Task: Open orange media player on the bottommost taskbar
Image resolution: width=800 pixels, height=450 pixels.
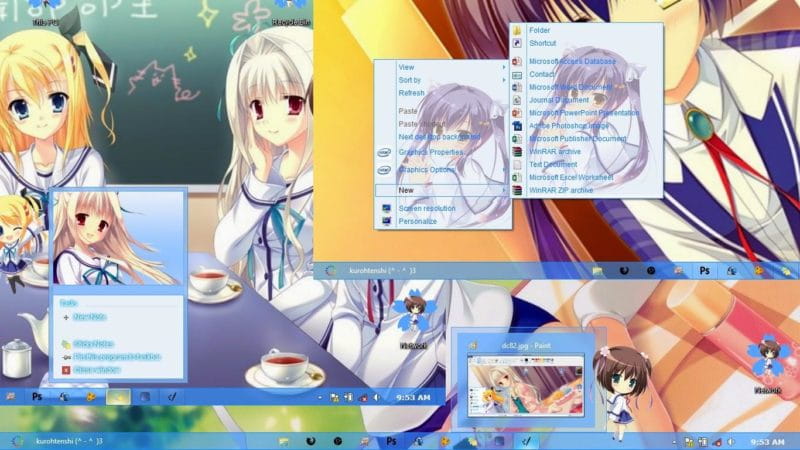Action: click(x=444, y=441)
